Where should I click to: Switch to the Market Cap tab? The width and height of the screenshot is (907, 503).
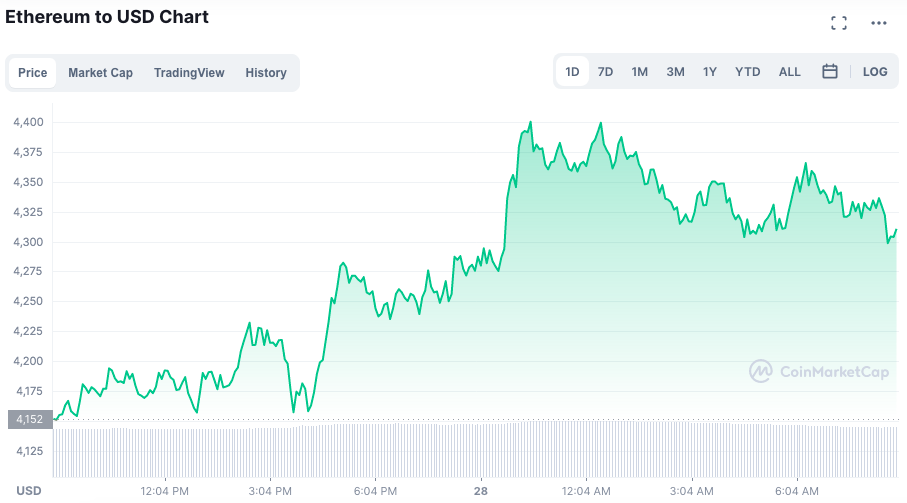tap(101, 73)
